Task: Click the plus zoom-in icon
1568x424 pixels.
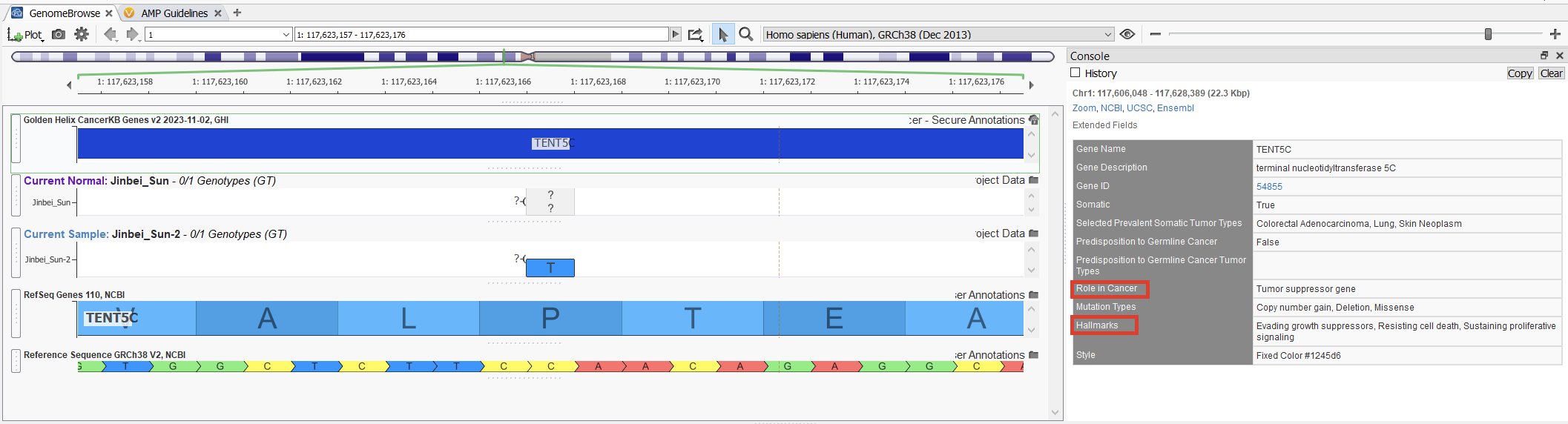Action: click(x=1555, y=34)
